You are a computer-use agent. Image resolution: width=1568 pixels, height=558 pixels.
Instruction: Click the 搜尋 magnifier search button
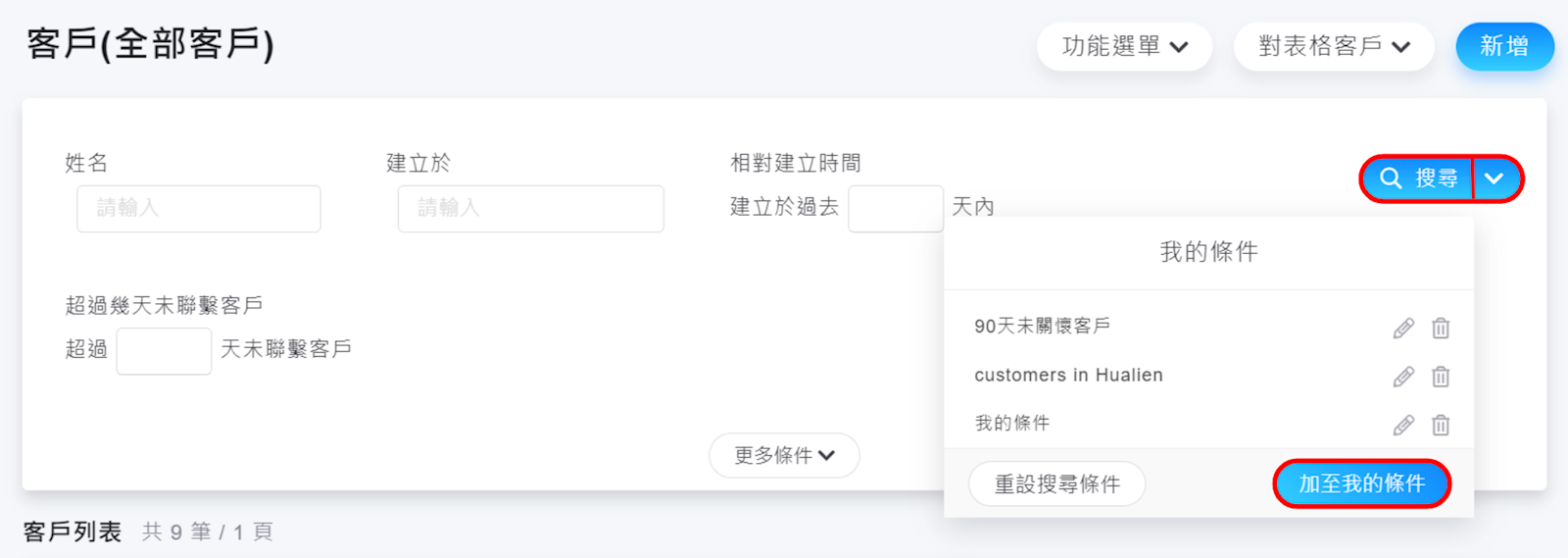(1417, 178)
